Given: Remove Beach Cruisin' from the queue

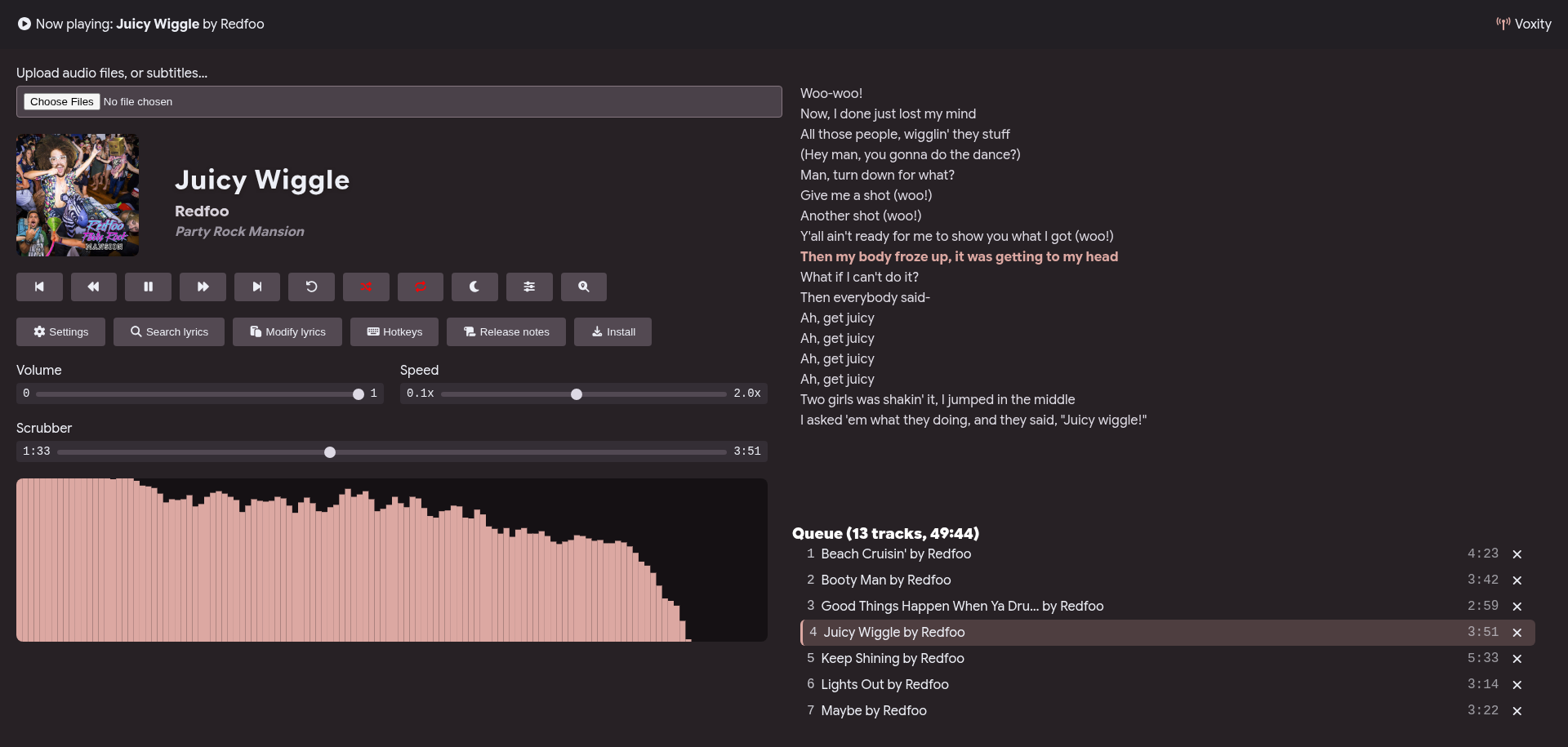Looking at the screenshot, I should tap(1517, 554).
